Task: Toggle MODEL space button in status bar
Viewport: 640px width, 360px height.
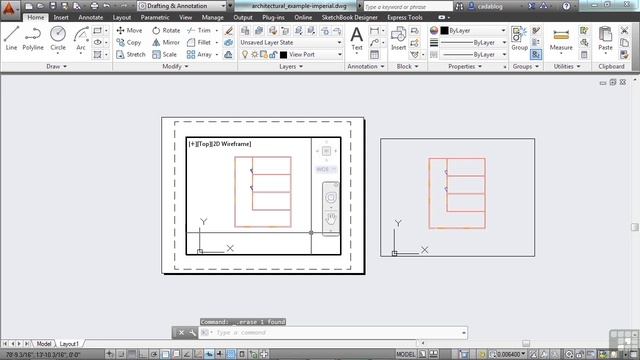Action: (x=406, y=354)
